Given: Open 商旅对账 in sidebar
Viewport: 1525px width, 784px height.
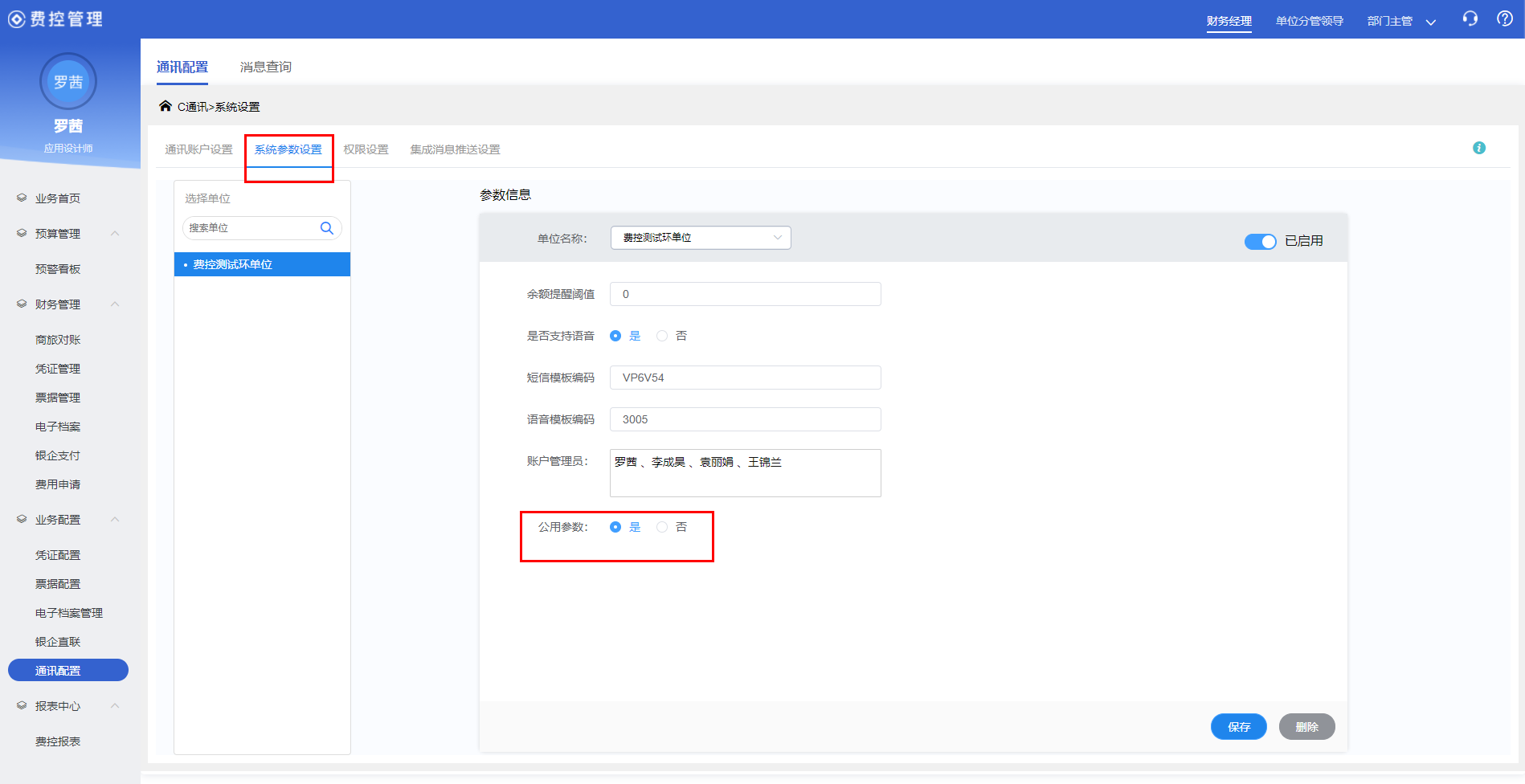Looking at the screenshot, I should tap(58, 340).
